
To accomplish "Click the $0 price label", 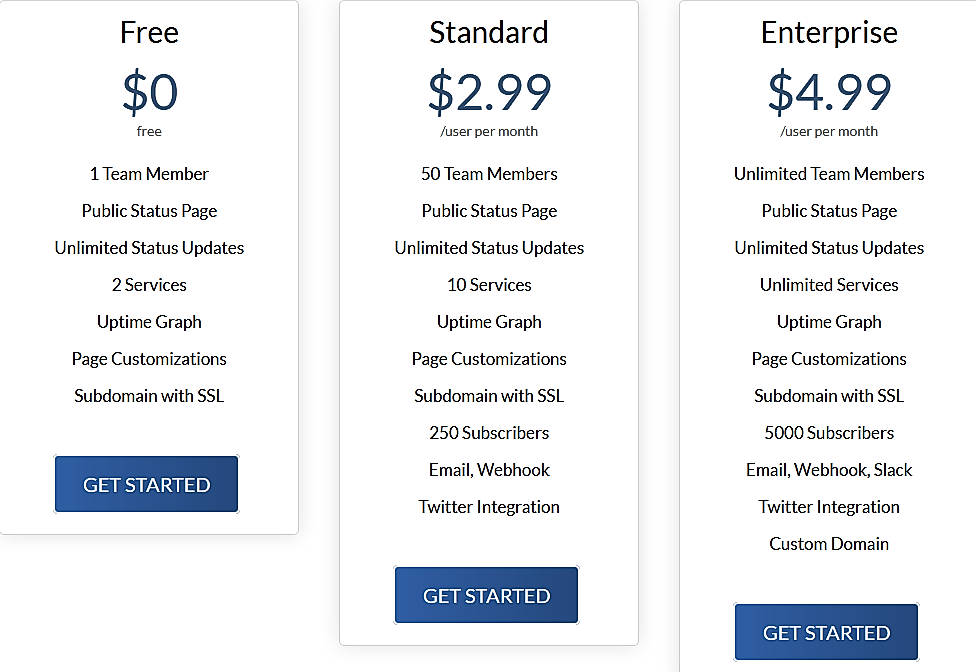I will (149, 91).
